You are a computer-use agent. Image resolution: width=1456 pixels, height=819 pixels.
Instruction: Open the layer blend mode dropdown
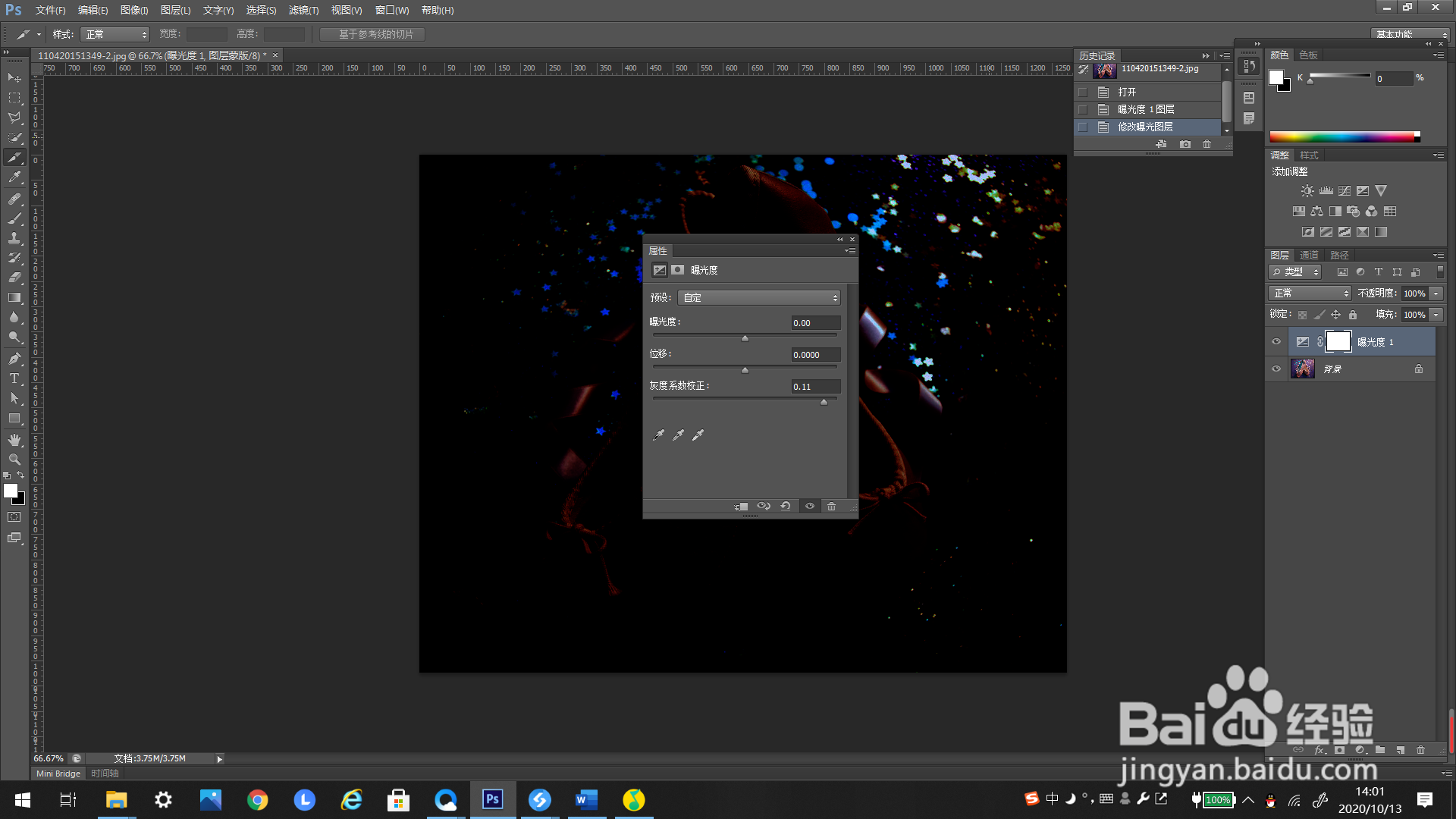pos(1310,293)
